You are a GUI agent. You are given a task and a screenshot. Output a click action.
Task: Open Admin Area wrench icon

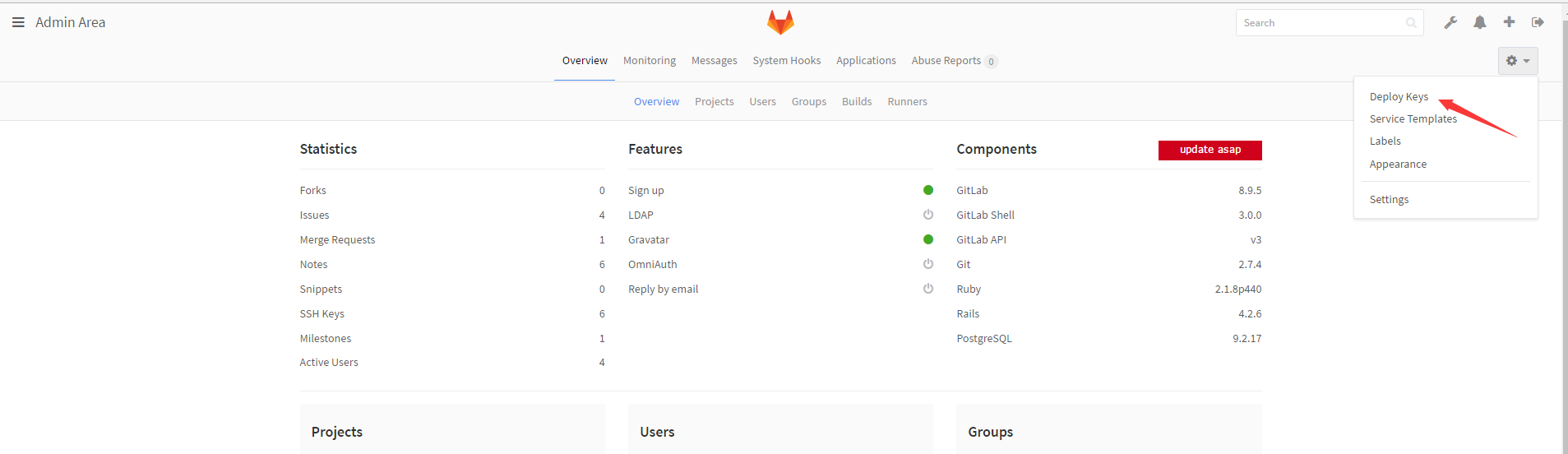[x=1450, y=23]
